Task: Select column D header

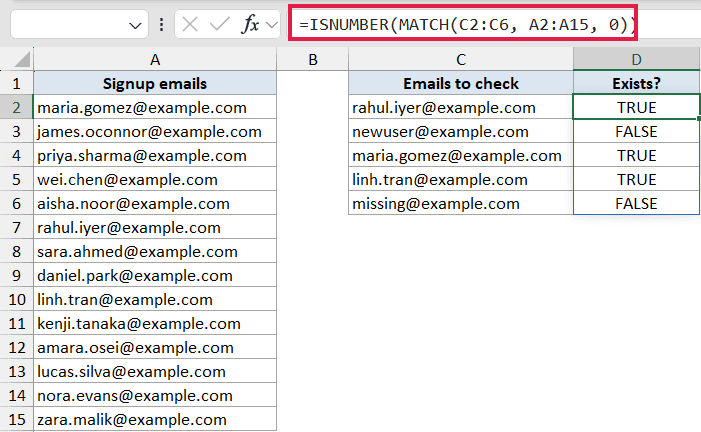Action: click(x=636, y=59)
